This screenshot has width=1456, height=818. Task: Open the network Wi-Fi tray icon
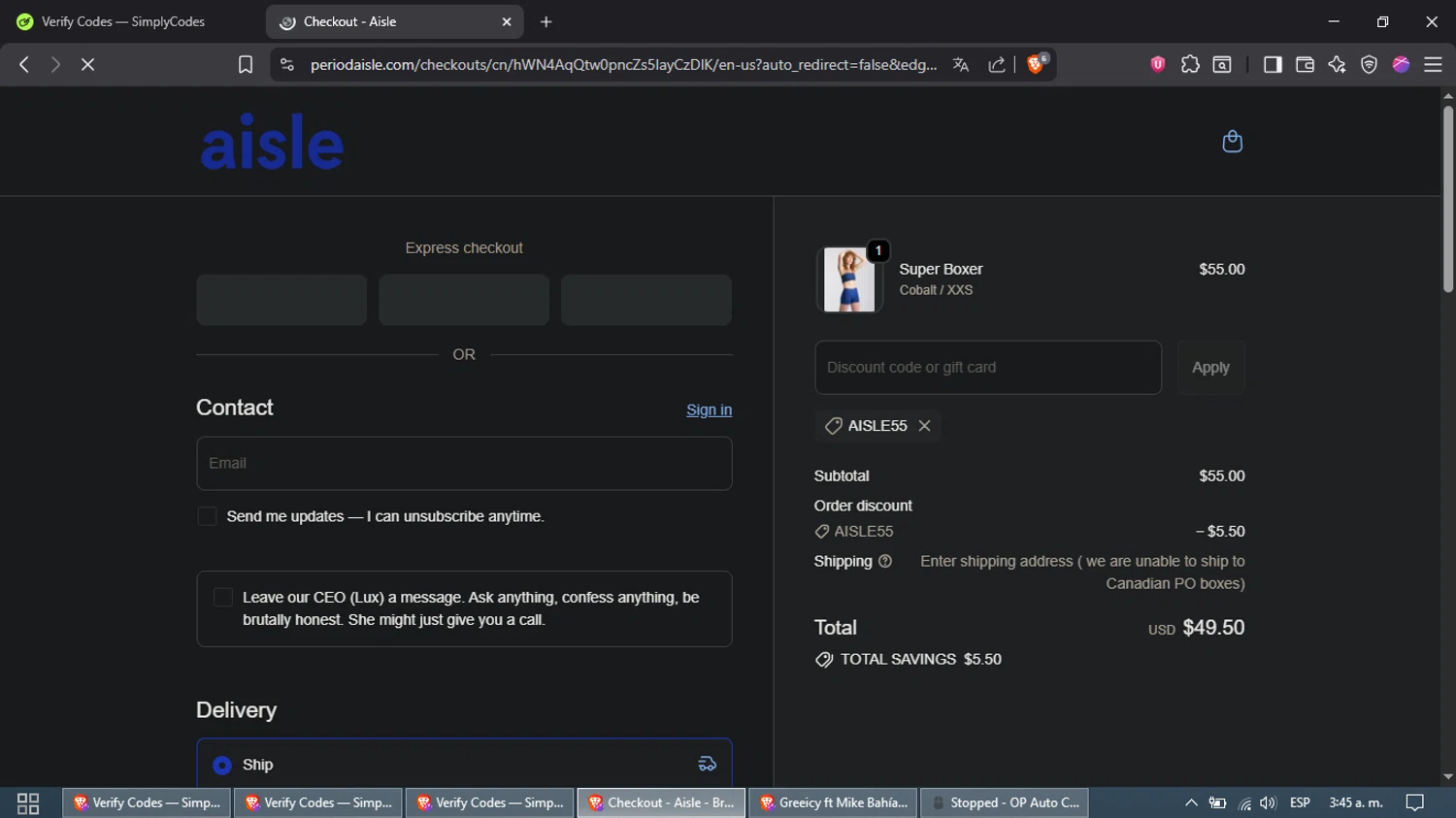click(x=1244, y=803)
